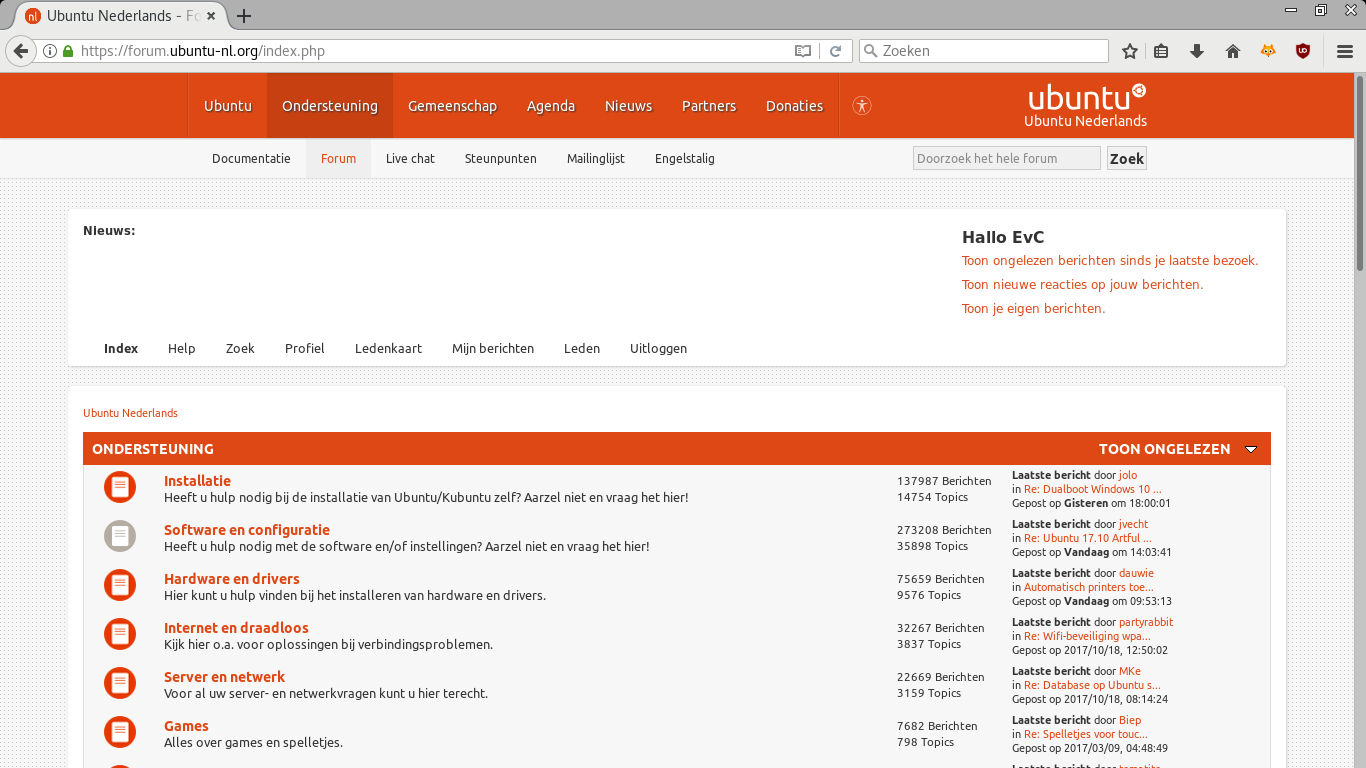This screenshot has height=768, width=1366.
Task: Open Zoek in forum menu
Action: 240,349
